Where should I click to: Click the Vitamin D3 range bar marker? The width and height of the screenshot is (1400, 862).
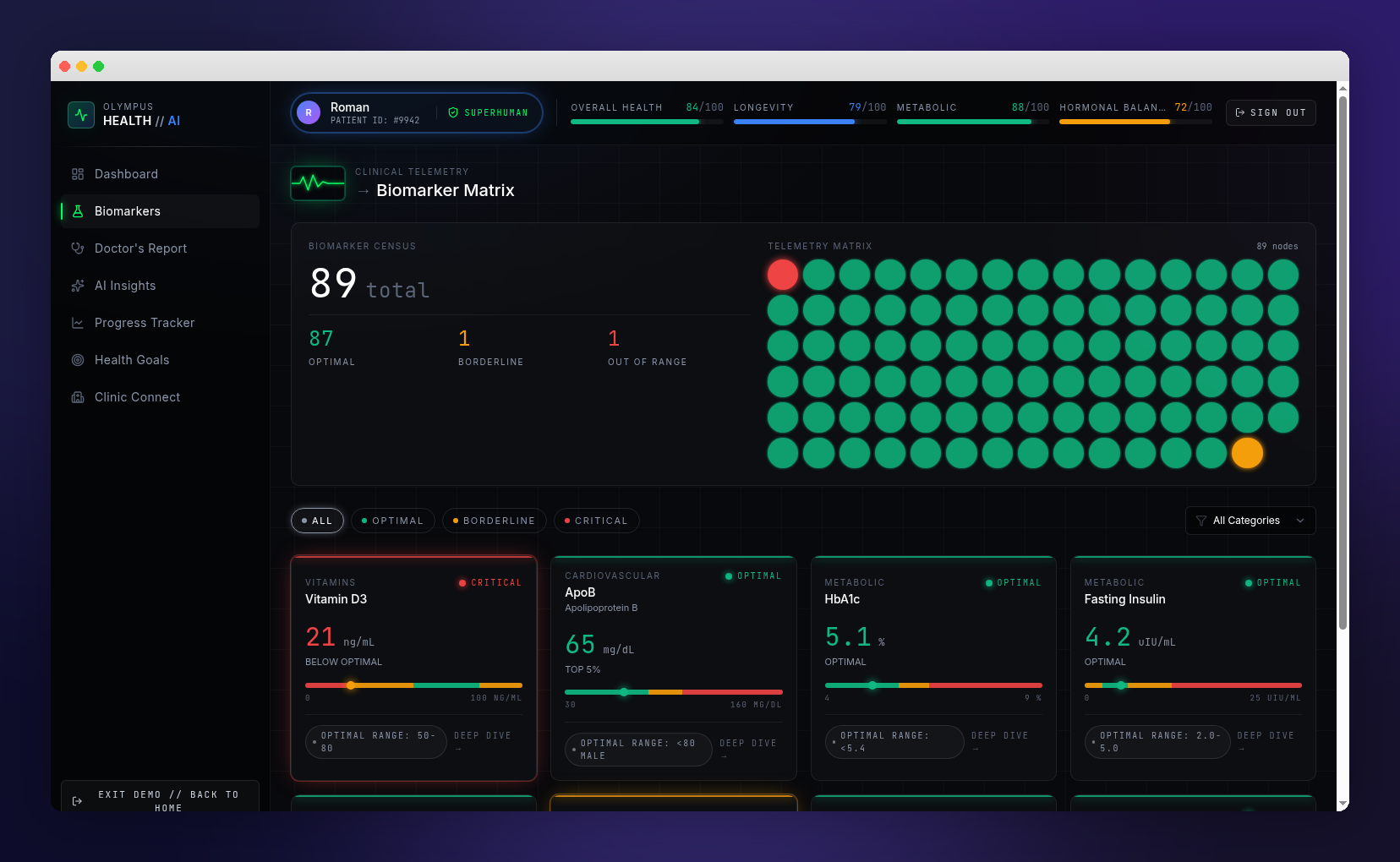tap(351, 685)
